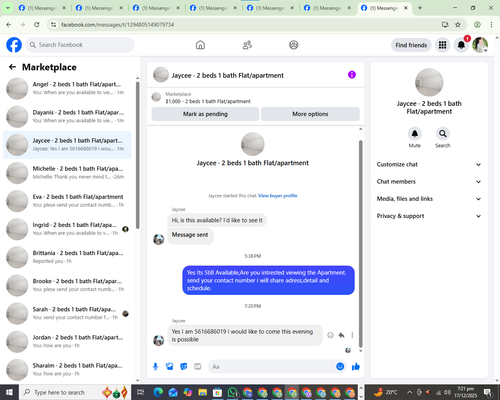Click the browser address bar URL
This screenshot has height=400, width=500.
118,25
